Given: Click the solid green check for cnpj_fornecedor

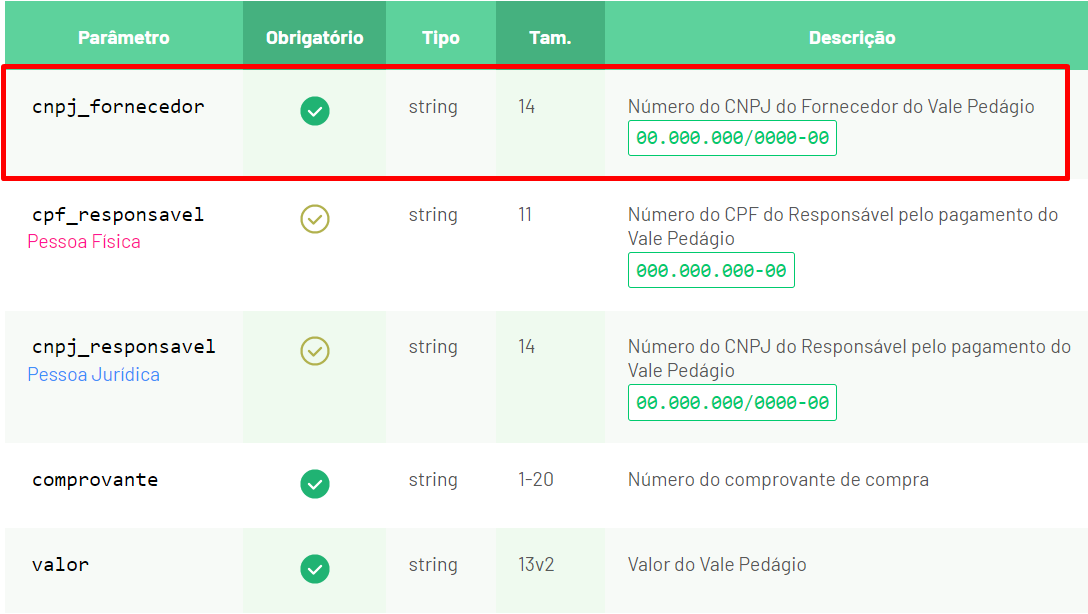Looking at the screenshot, I should pyautogui.click(x=314, y=111).
